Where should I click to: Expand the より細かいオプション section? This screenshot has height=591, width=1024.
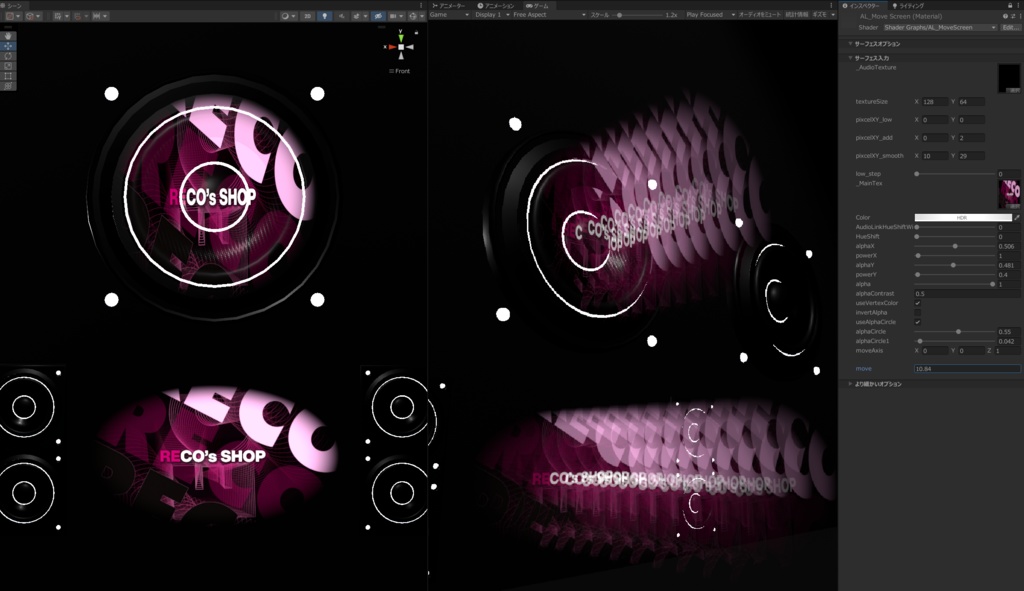coord(850,384)
